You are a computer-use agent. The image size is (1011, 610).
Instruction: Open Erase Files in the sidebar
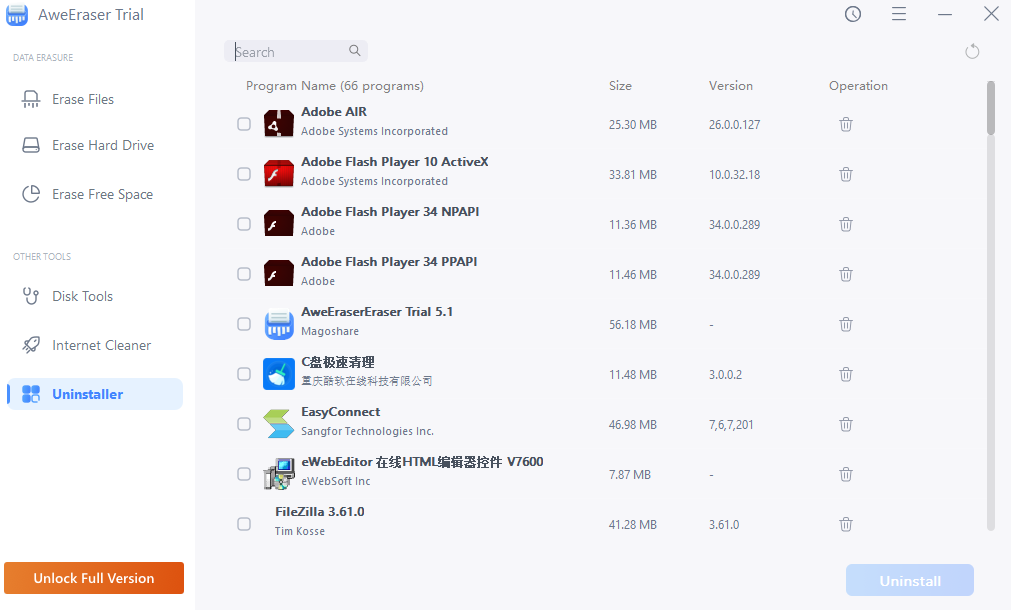(95, 99)
